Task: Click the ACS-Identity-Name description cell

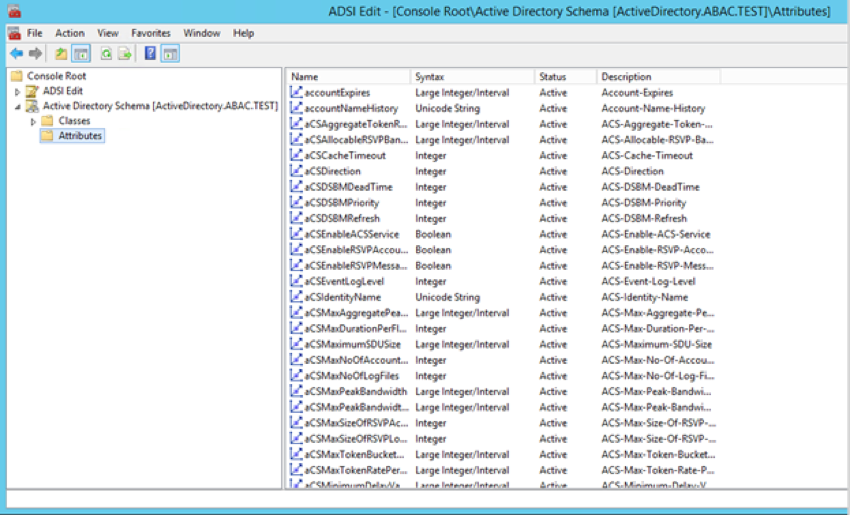Action: (645, 297)
